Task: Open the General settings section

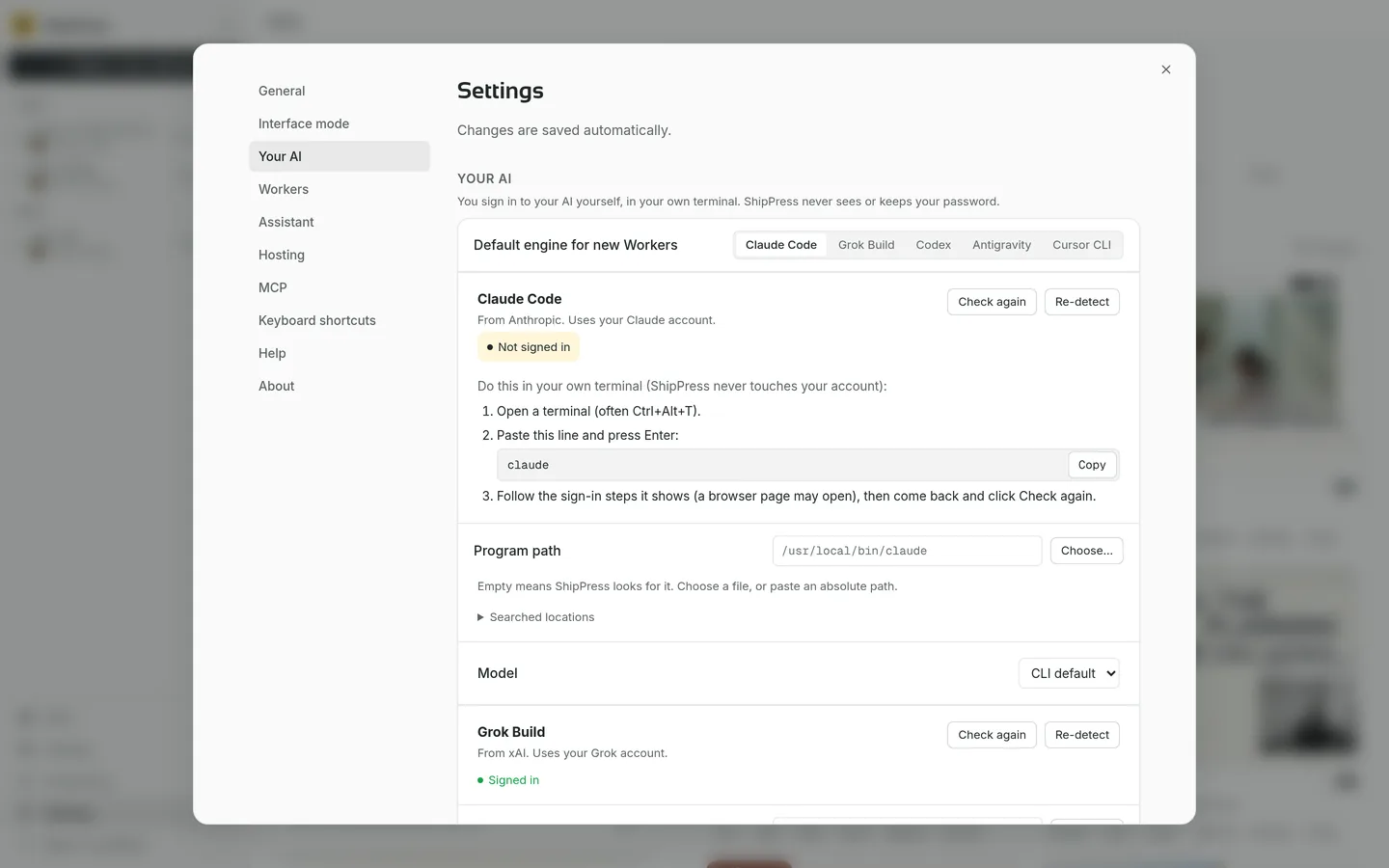Action: tap(340, 91)
